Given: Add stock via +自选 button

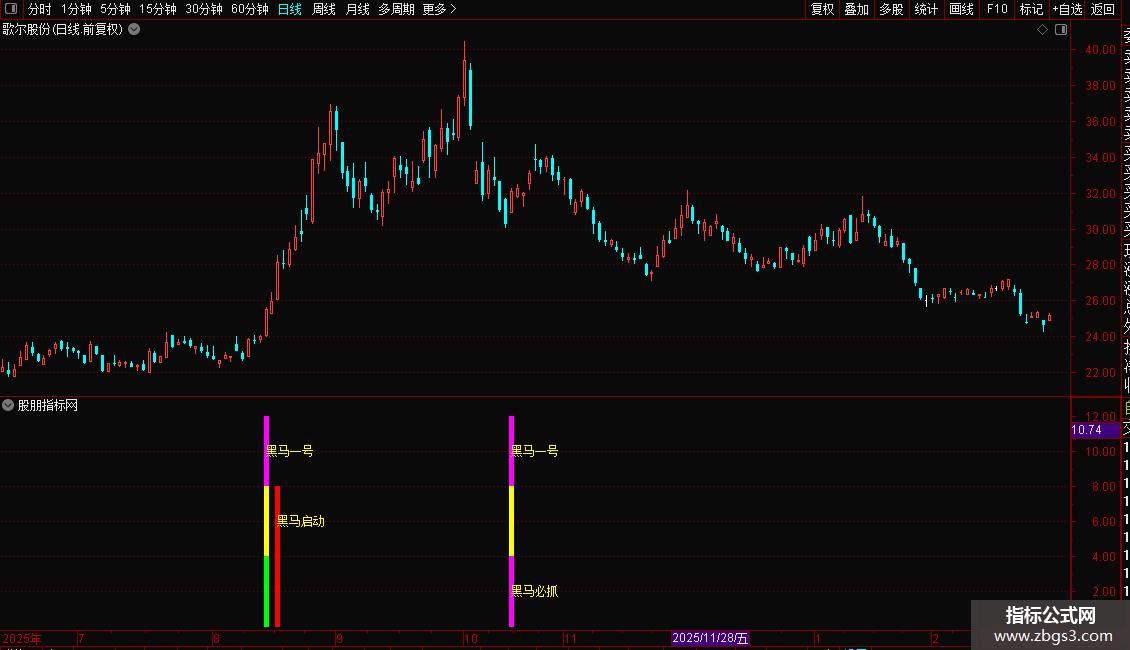Looking at the screenshot, I should pyautogui.click(x=1067, y=9).
